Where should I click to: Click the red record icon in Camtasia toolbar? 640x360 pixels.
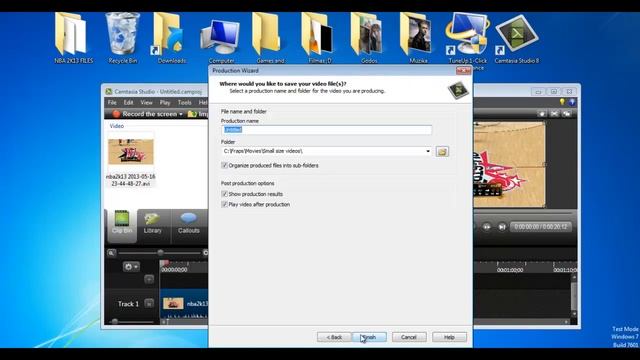[x=116, y=114]
